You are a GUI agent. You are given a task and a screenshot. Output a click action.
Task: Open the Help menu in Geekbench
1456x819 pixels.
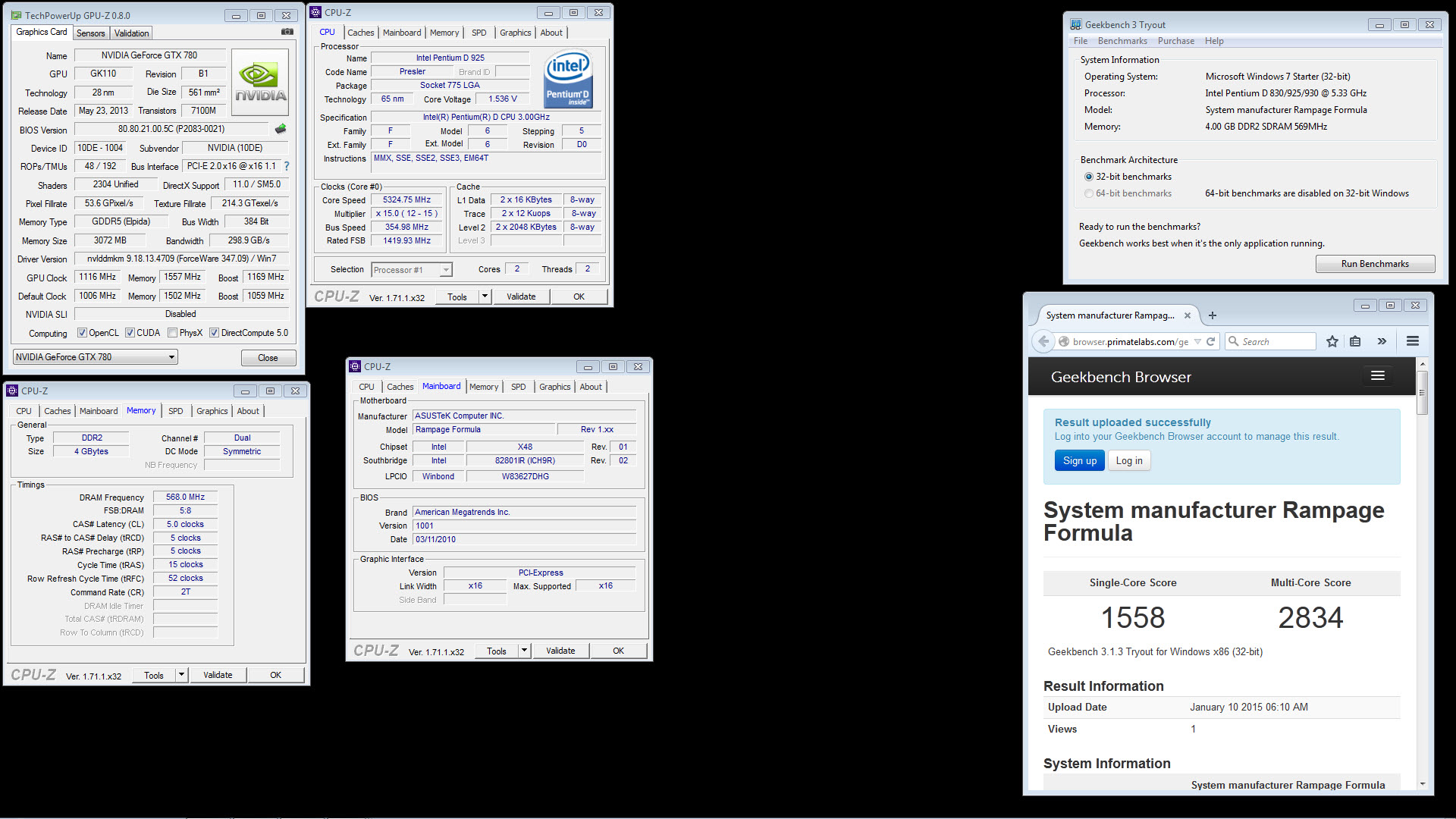[1214, 41]
